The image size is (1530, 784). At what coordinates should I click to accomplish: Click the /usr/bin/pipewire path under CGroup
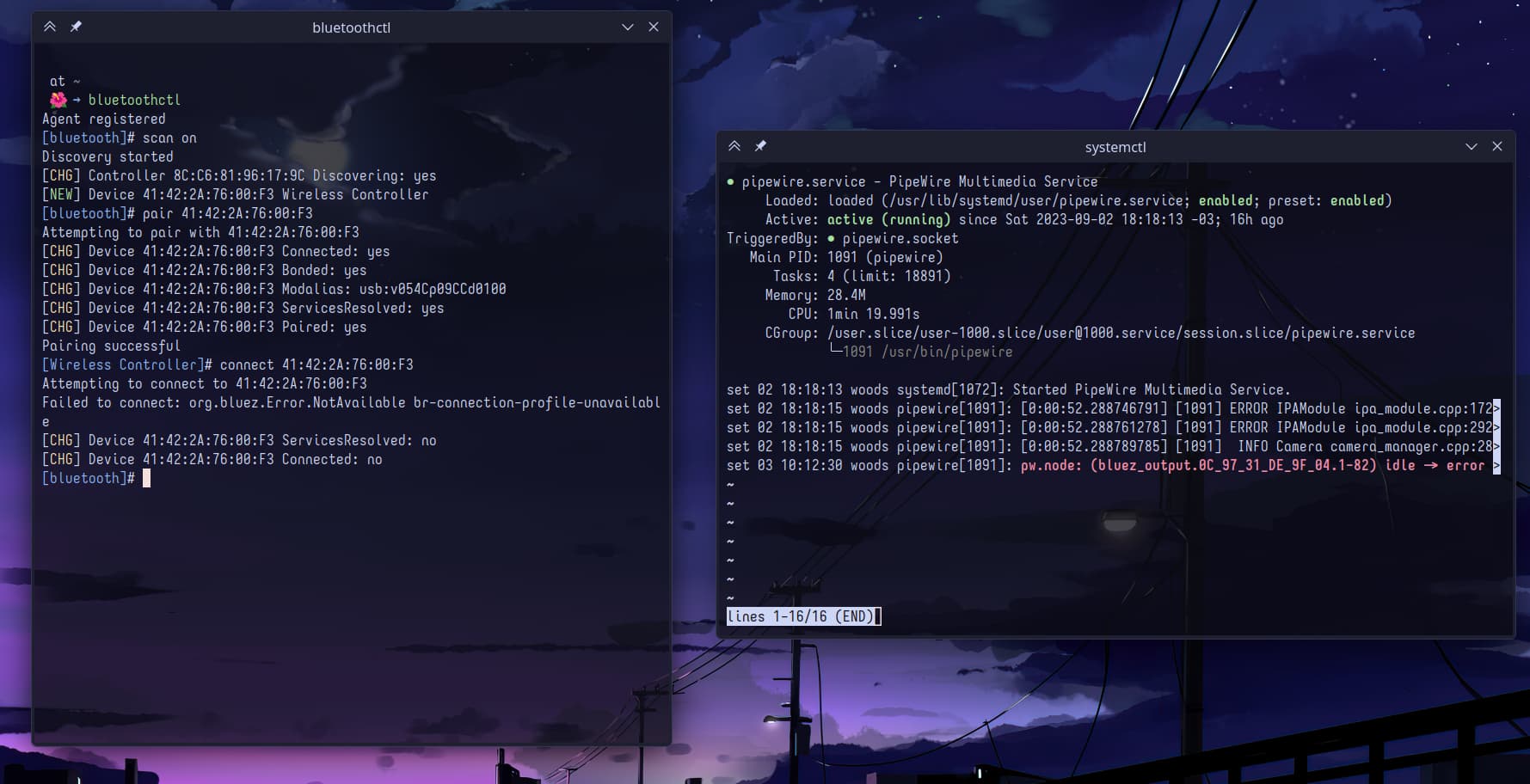point(947,352)
